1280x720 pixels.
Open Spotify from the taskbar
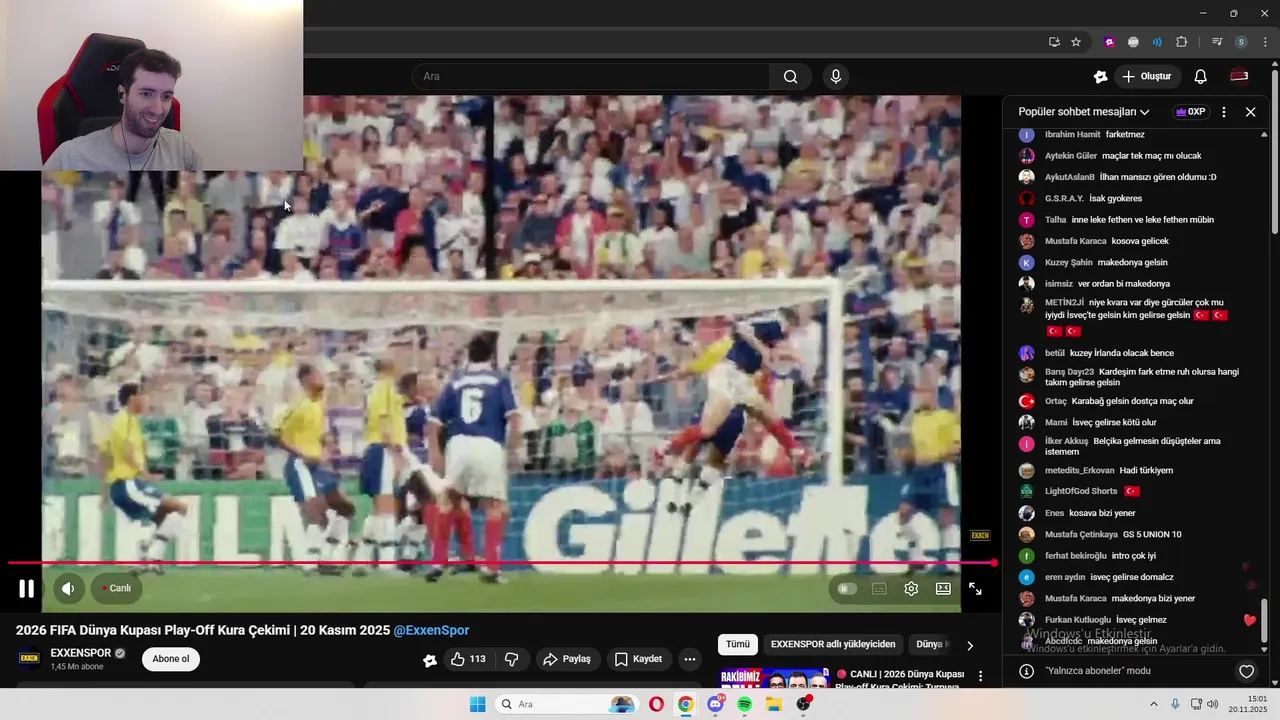pos(744,704)
